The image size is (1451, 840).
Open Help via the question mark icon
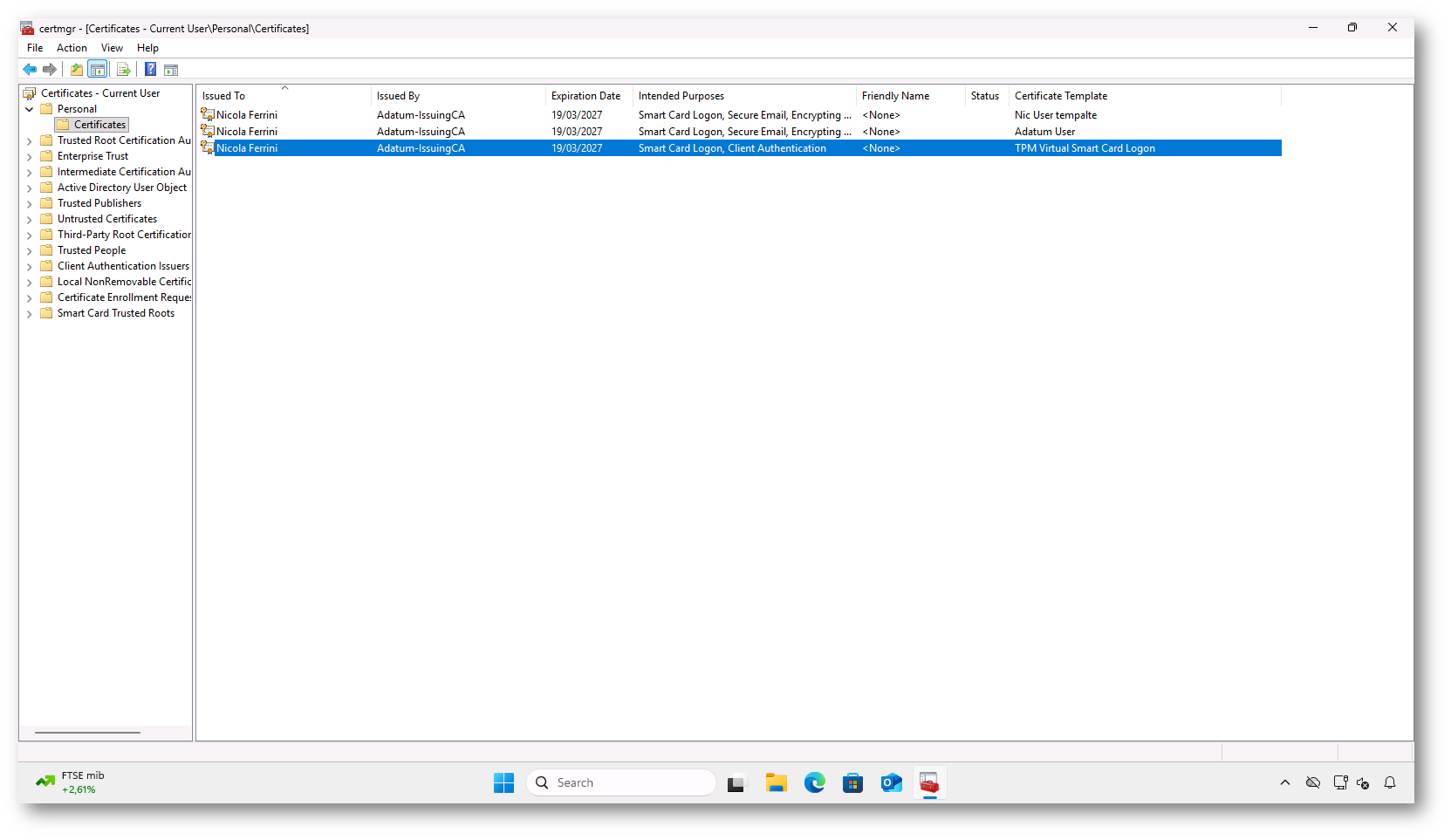(x=150, y=70)
